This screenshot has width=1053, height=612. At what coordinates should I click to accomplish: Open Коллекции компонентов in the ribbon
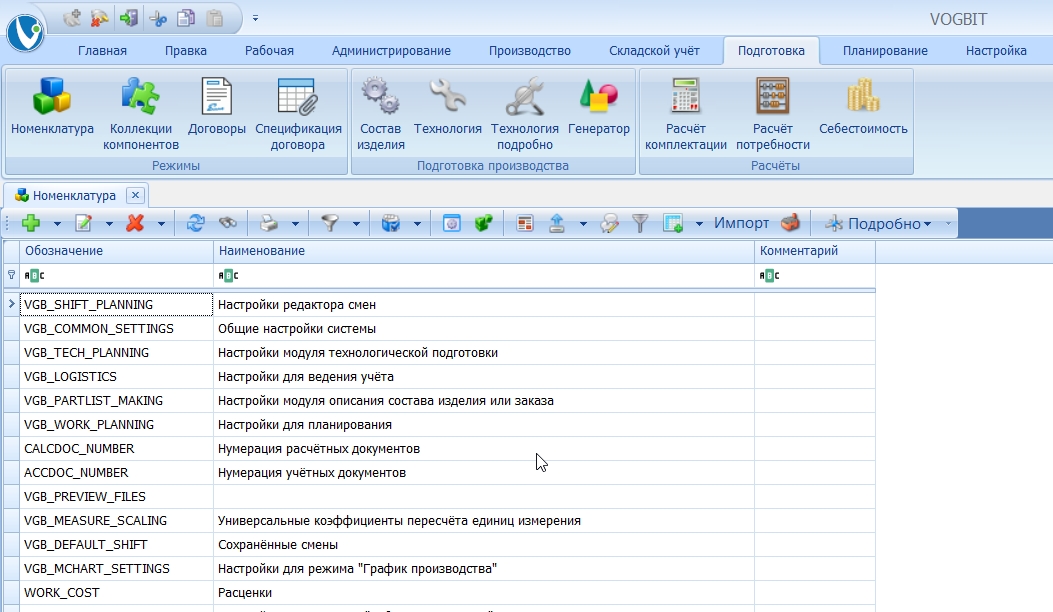141,114
